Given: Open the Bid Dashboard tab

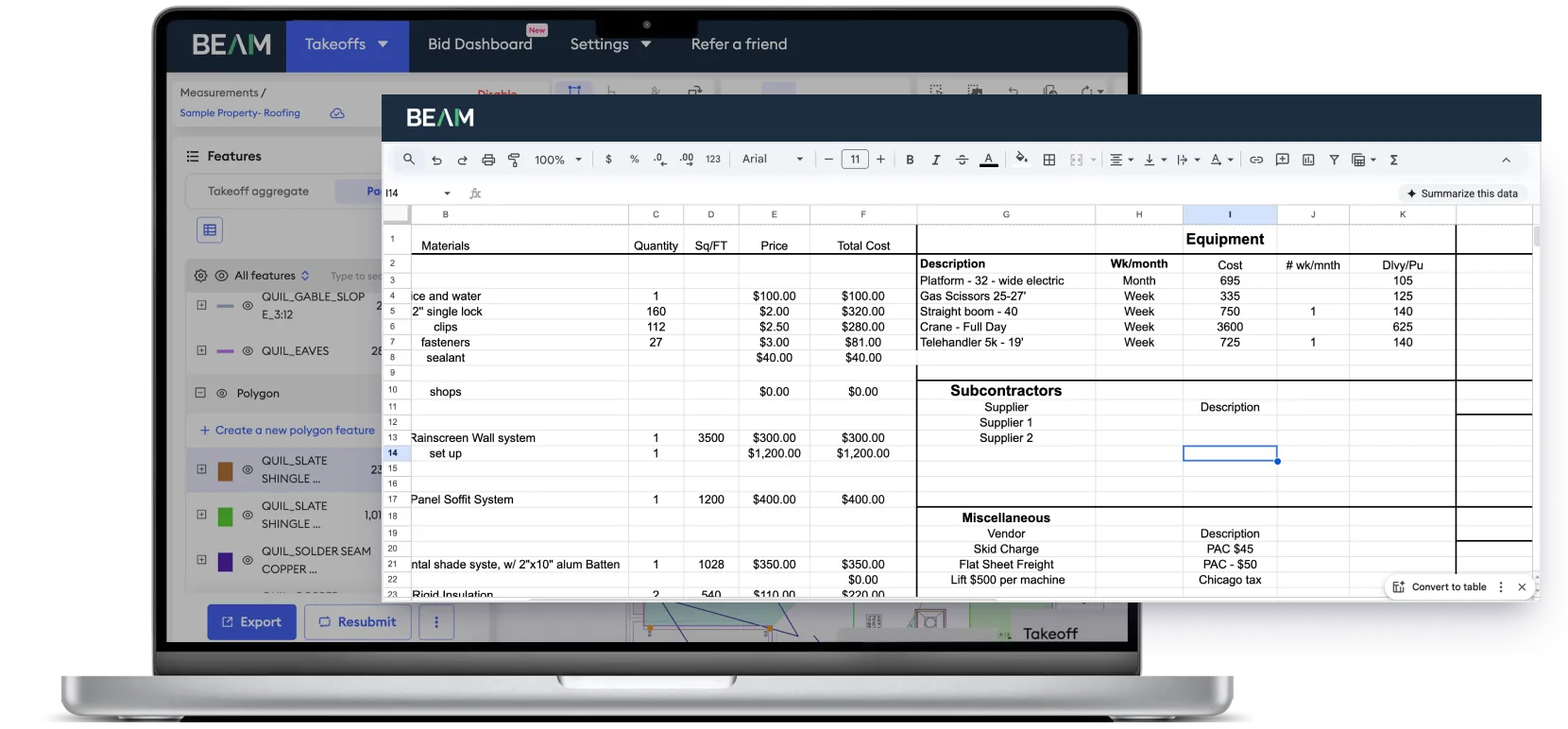Looking at the screenshot, I should click(480, 44).
